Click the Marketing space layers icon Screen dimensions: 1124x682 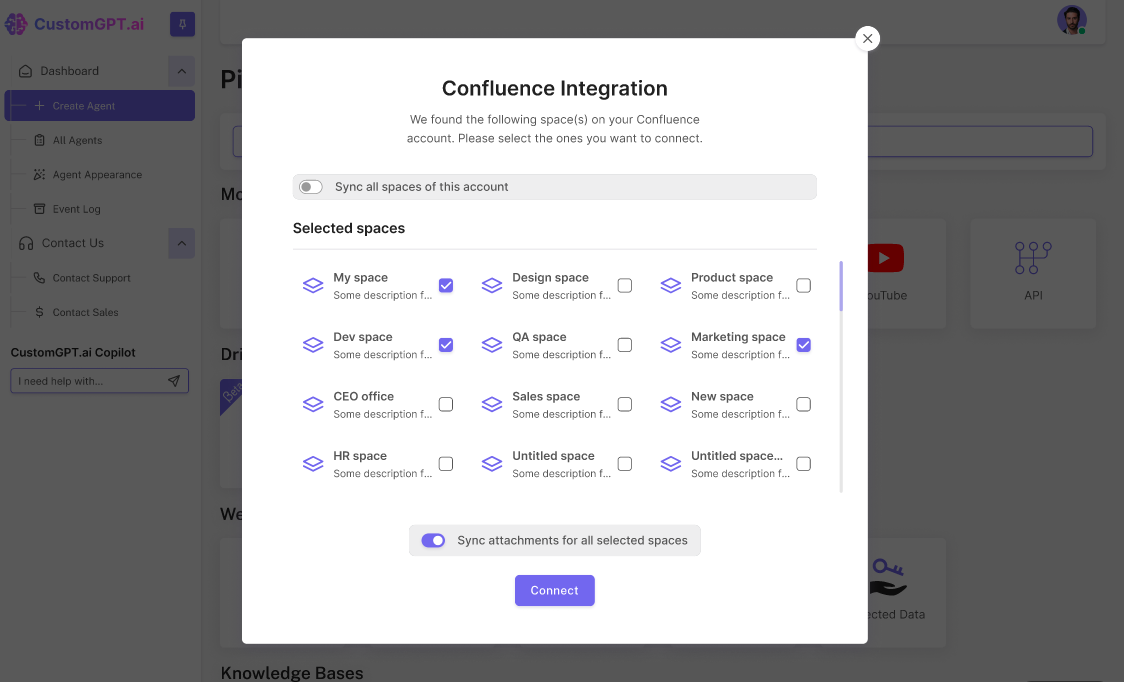coord(670,345)
